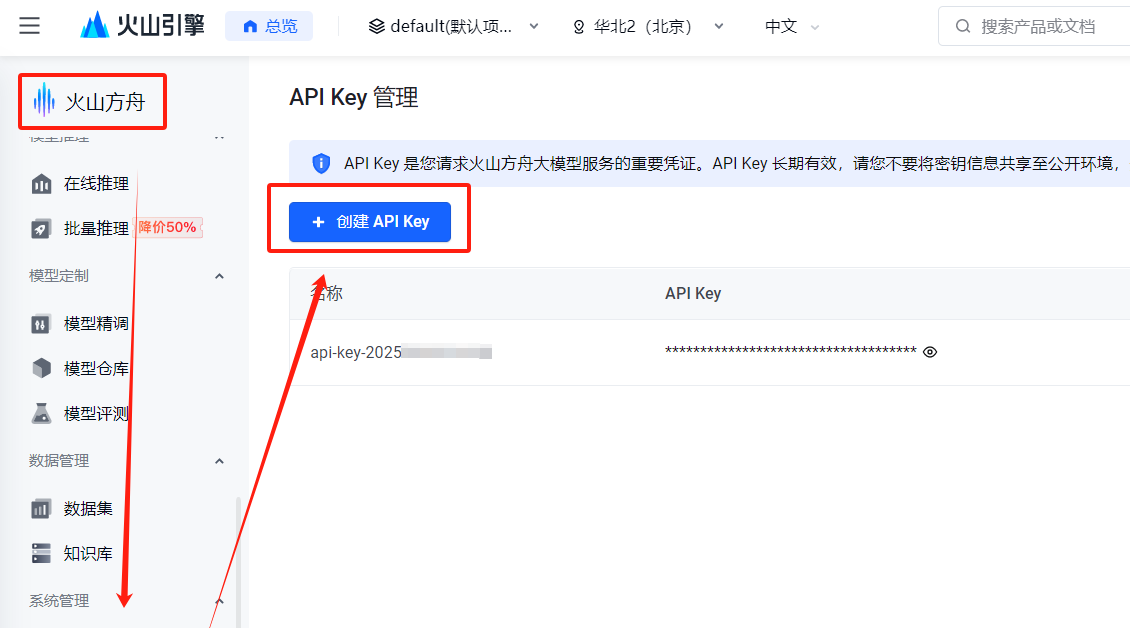Click the layers icon beside default project
This screenshot has height=628, width=1130.
coord(376,27)
